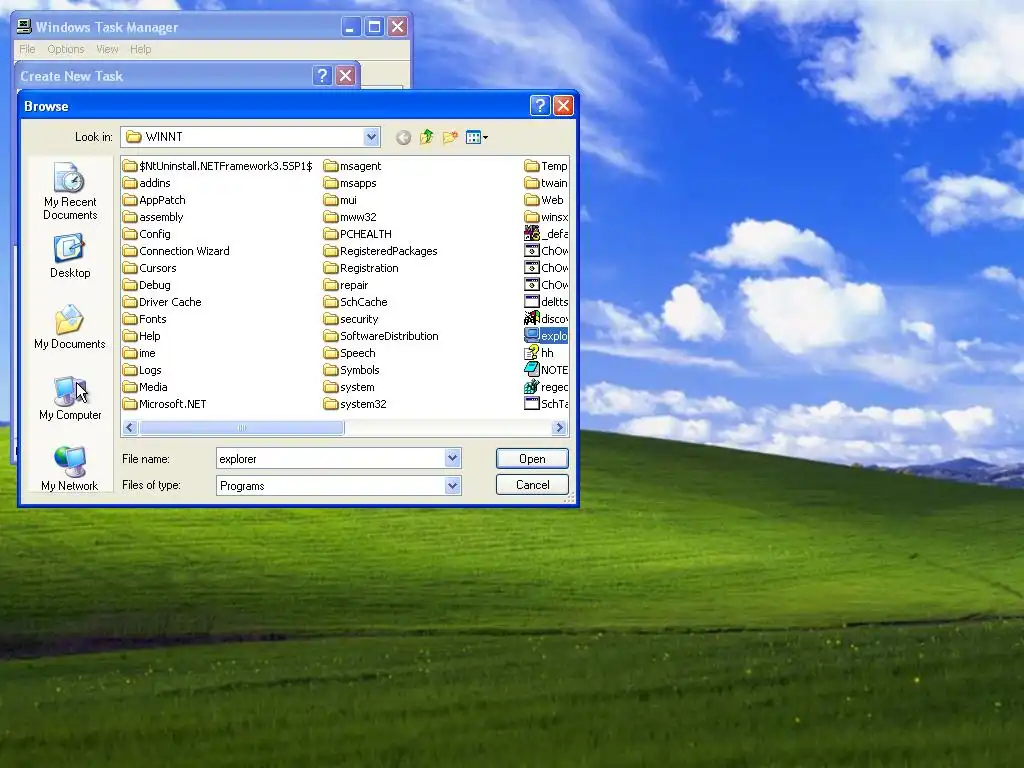Open My Recent Documents in places bar
The height and width of the screenshot is (768, 1024).
coord(70,191)
